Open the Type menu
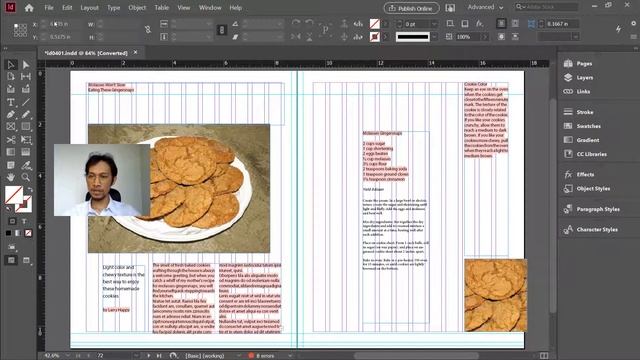The image size is (640, 360). pos(113,8)
